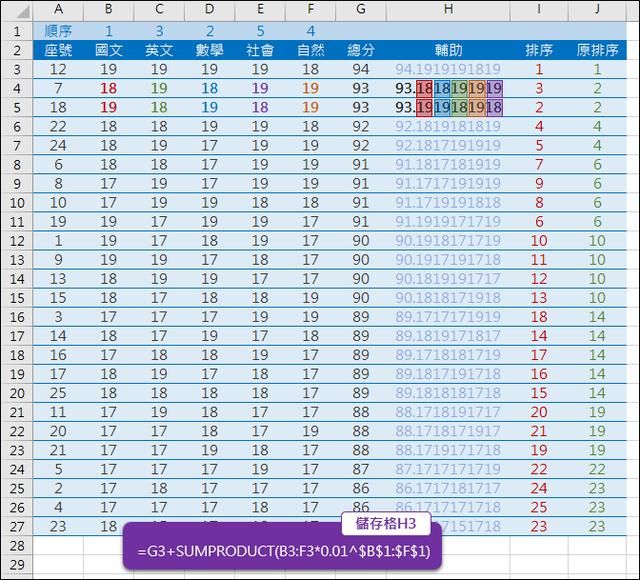Image resolution: width=640 pixels, height=580 pixels.
Task: Click rank 18 in the 排序 column
Action: (x=539, y=317)
